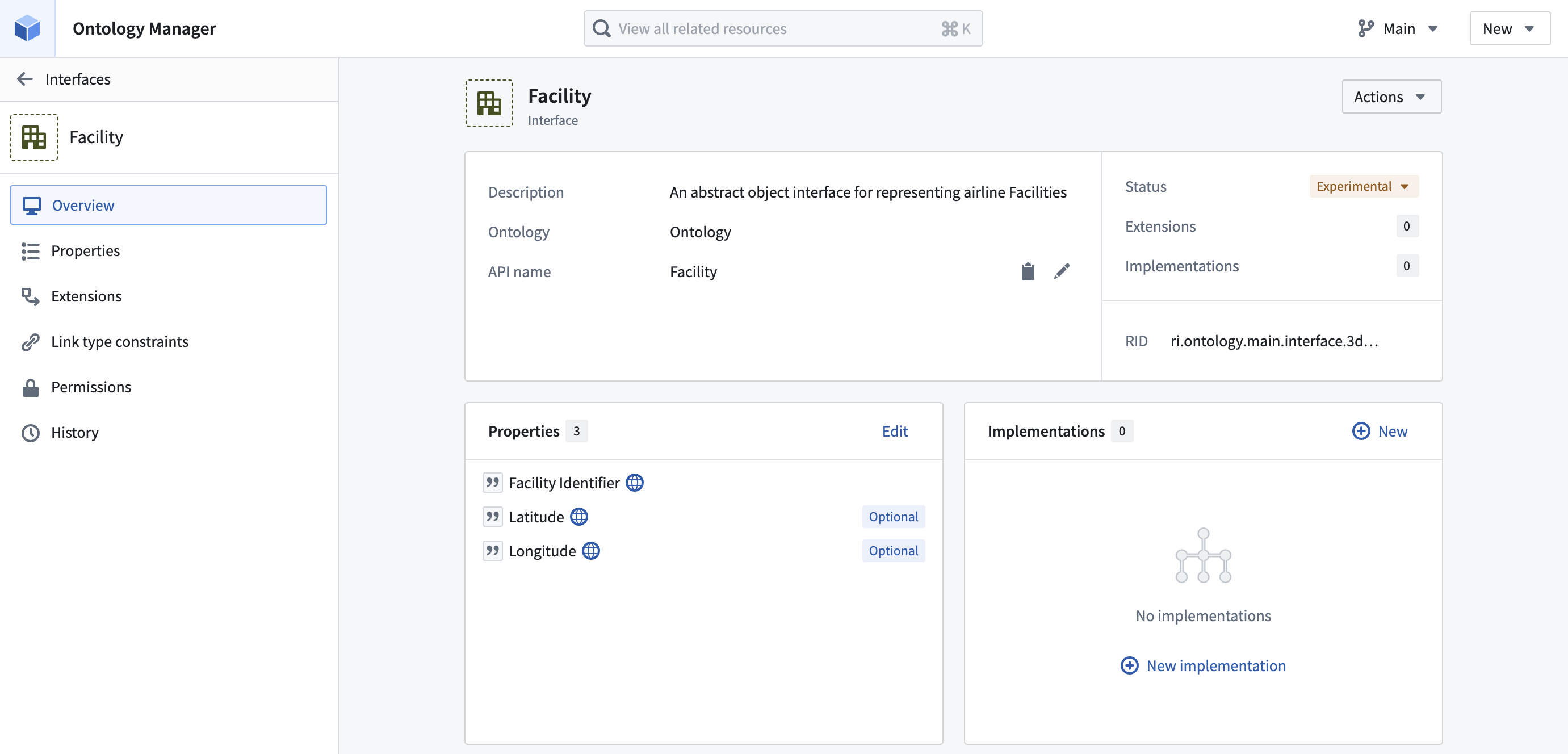The image size is (1568, 754).
Task: Click the Longitude property name
Action: [542, 551]
